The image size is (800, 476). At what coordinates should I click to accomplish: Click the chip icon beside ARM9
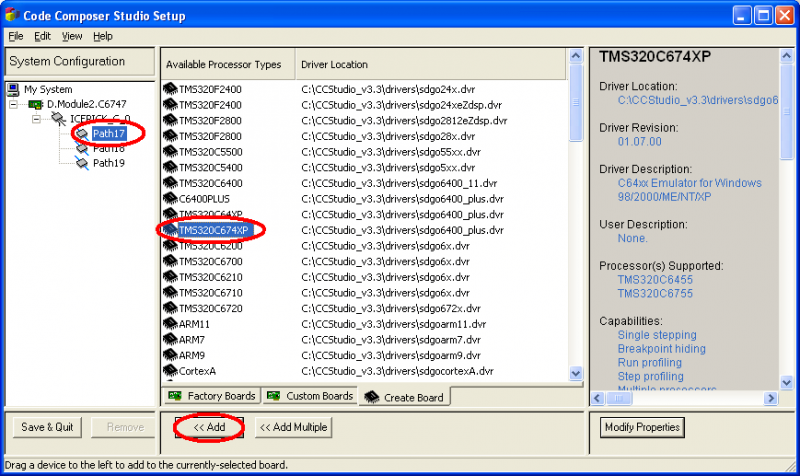pos(170,355)
